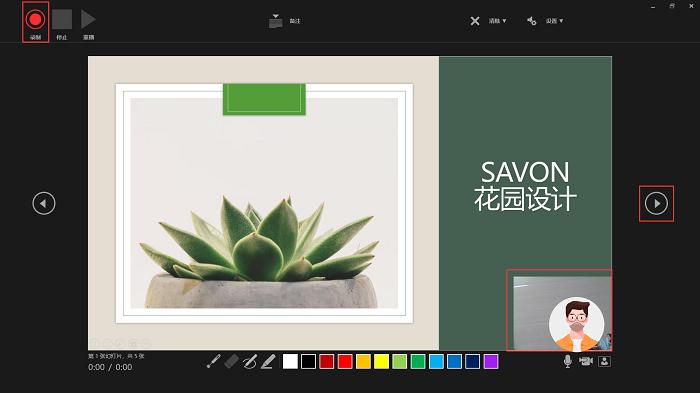The width and height of the screenshot is (700, 393).
Task: Click the 0:00 / 0:00 timer
Action: click(110, 367)
